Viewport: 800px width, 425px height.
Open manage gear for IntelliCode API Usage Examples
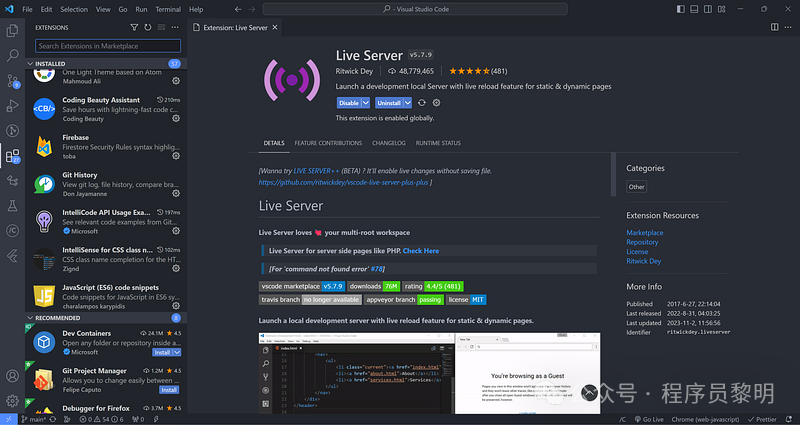click(x=176, y=231)
